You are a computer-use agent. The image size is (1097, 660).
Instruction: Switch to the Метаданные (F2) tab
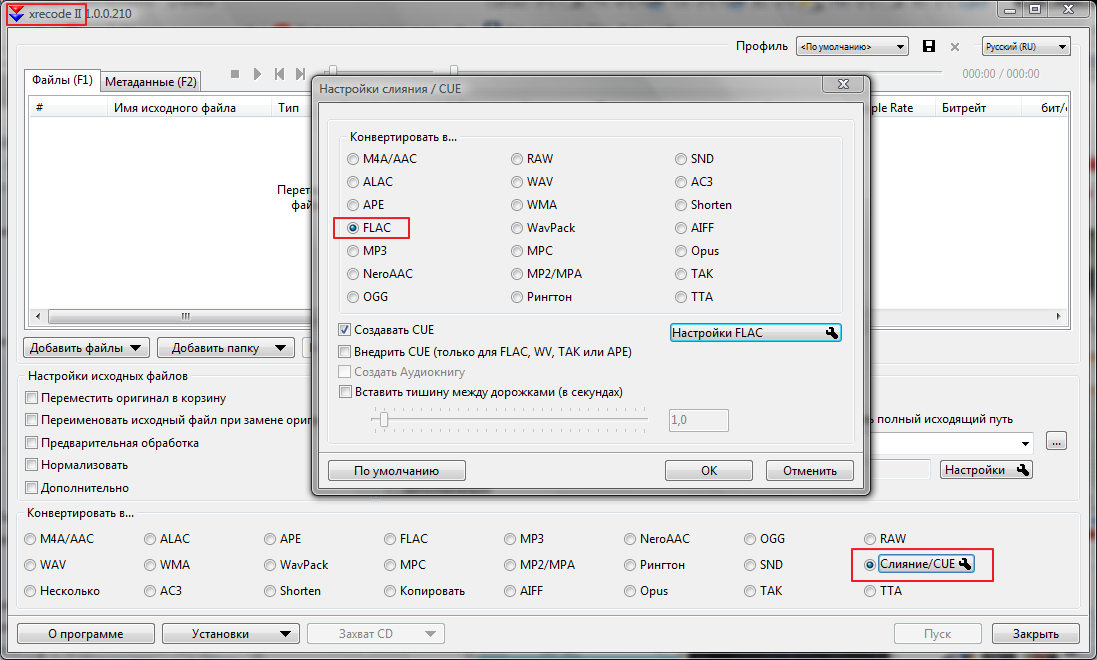[151, 81]
